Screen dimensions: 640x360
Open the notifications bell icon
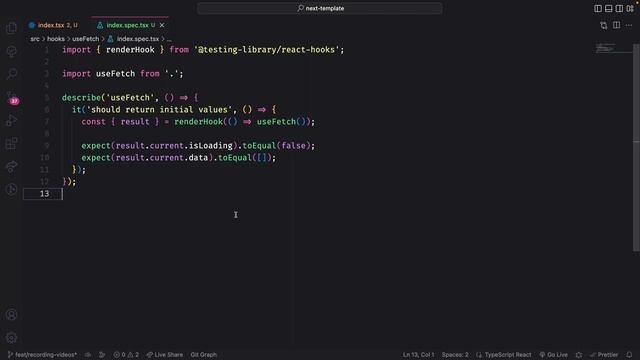[629, 355]
